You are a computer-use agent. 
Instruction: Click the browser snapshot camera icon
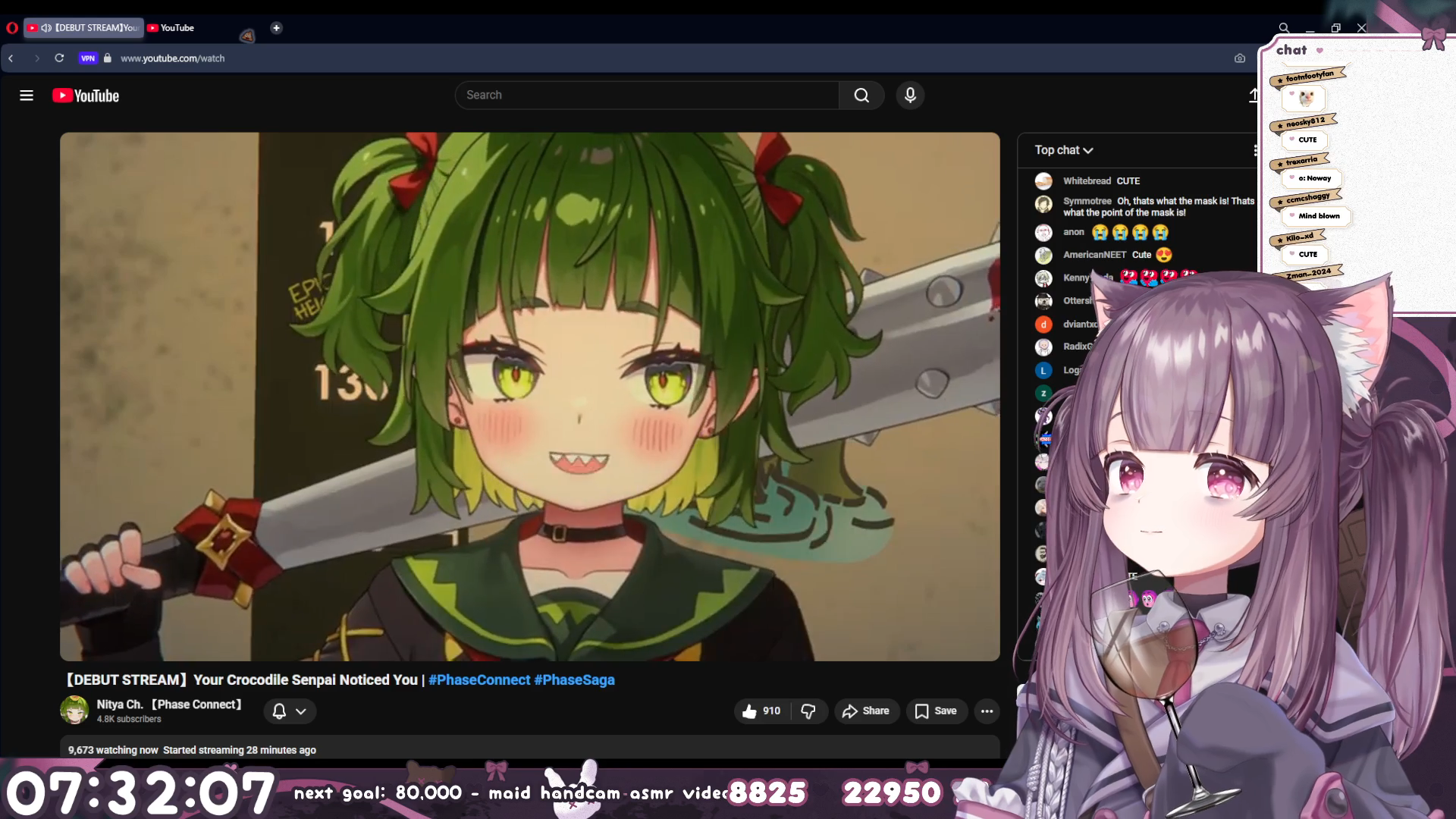click(x=1239, y=58)
